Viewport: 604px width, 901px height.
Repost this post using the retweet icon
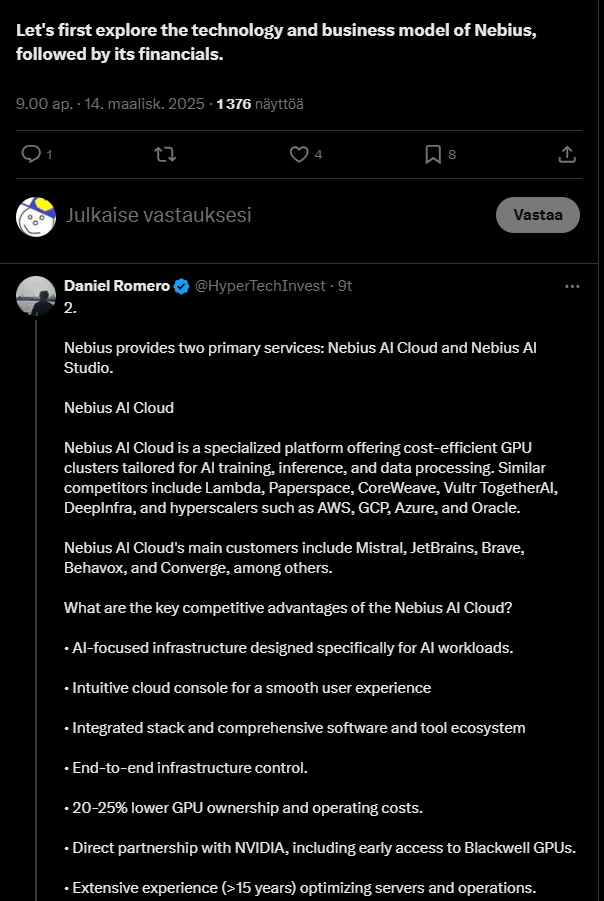(x=166, y=154)
